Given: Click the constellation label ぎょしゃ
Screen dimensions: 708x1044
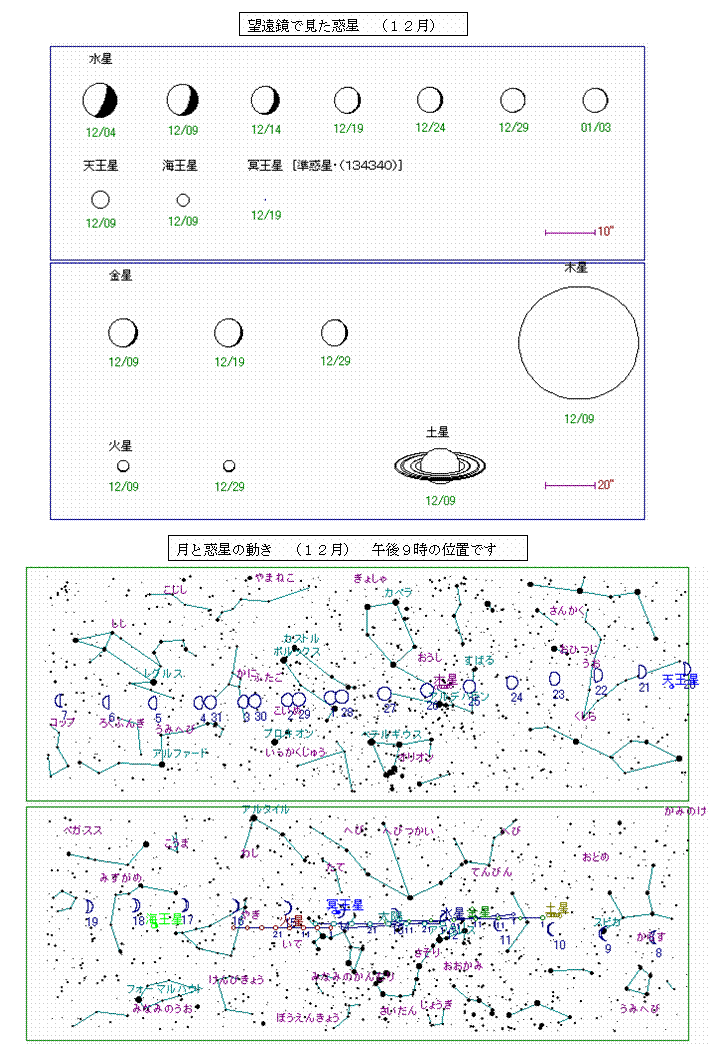Looking at the screenshot, I should (x=370, y=578).
